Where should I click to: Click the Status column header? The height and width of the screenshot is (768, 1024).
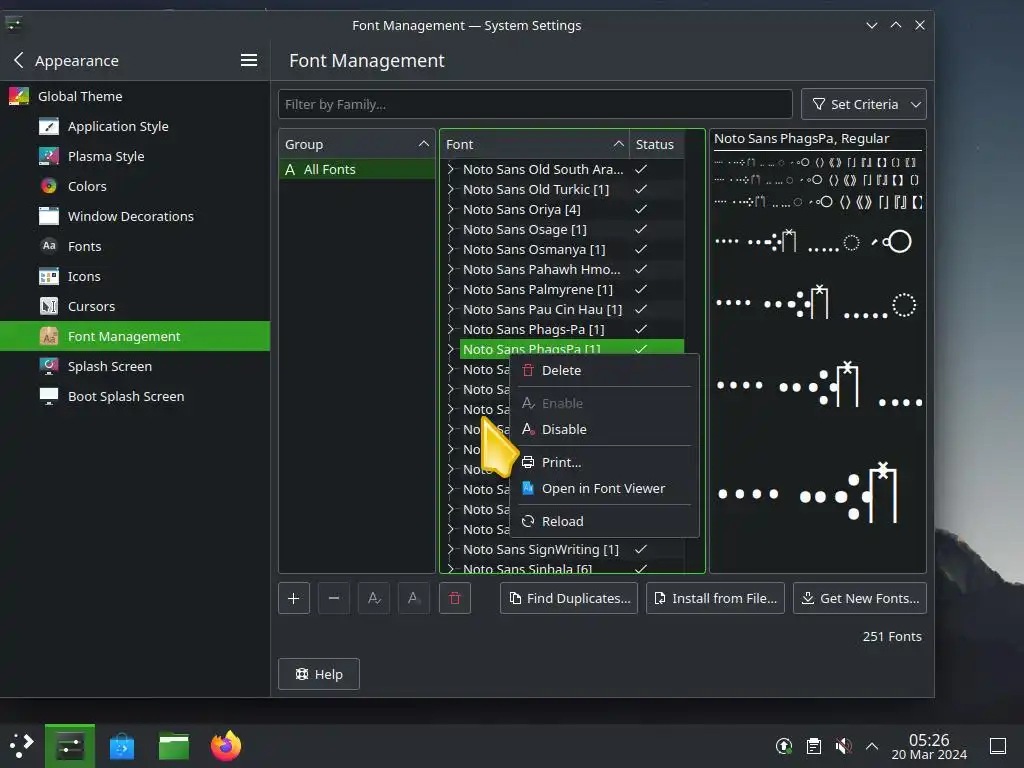[656, 144]
